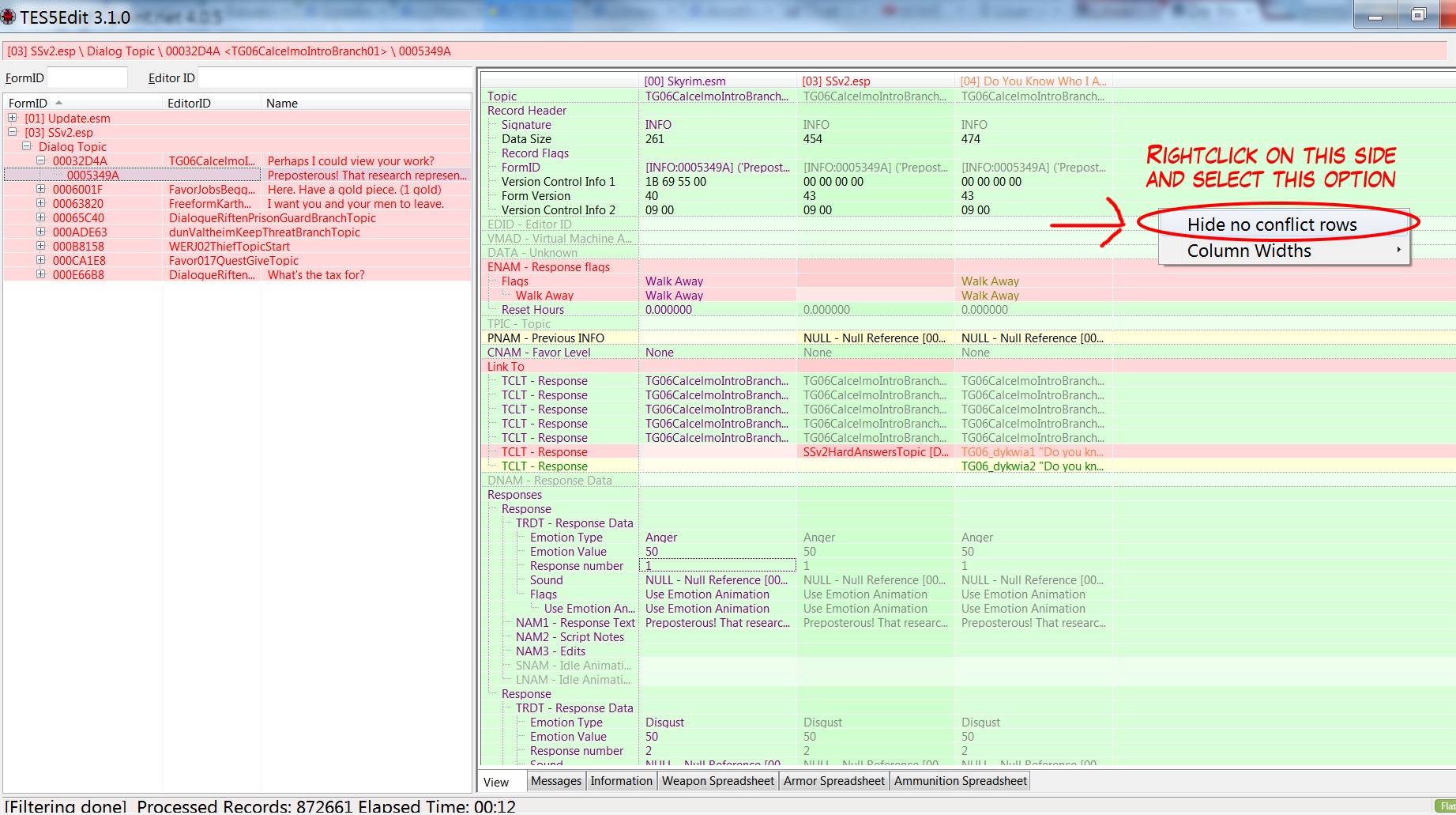Click the TES5Edit application icon in title bar
1456x815 pixels.
coord(9,17)
